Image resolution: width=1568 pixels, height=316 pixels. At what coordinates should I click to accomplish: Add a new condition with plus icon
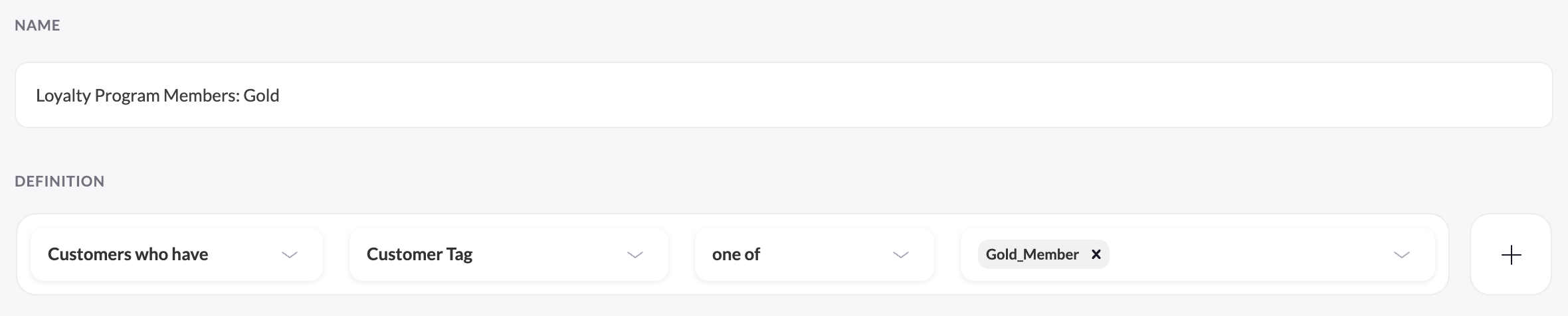point(1511,254)
